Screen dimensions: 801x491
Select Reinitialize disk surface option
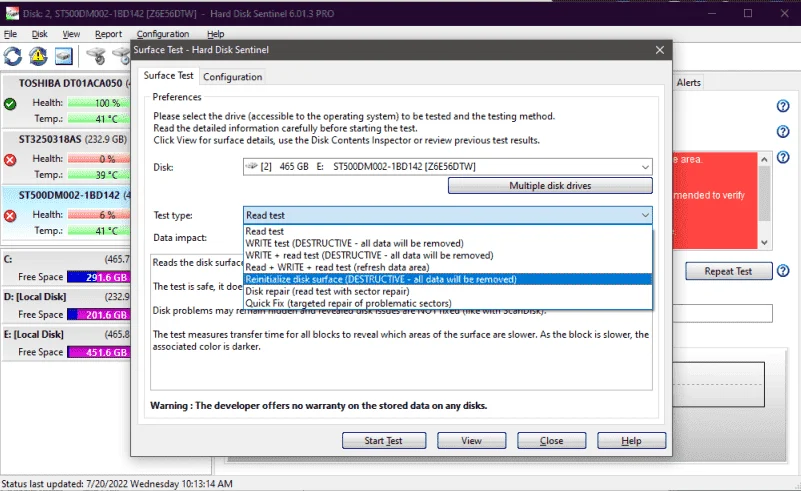click(x=447, y=279)
